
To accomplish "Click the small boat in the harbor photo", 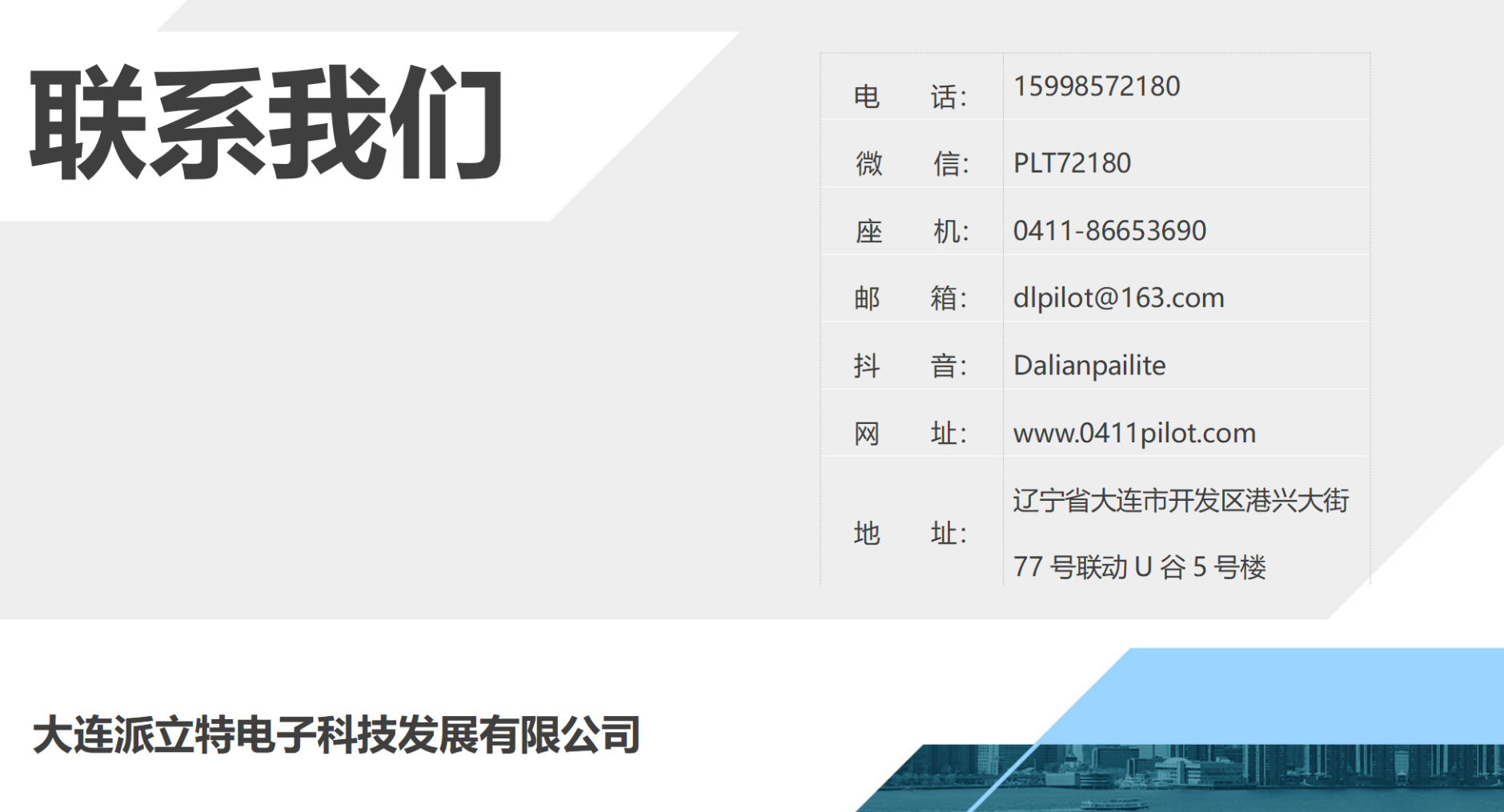I will click(1114, 803).
